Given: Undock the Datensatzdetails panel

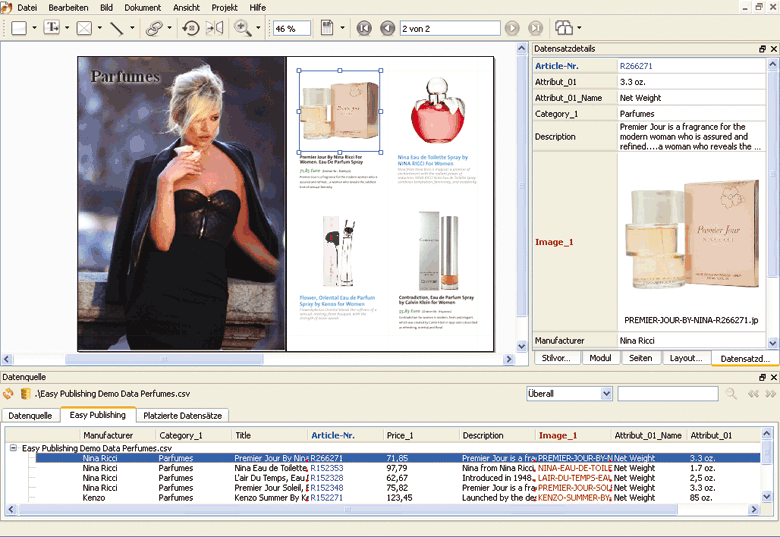Looking at the screenshot, I should coord(762,49).
